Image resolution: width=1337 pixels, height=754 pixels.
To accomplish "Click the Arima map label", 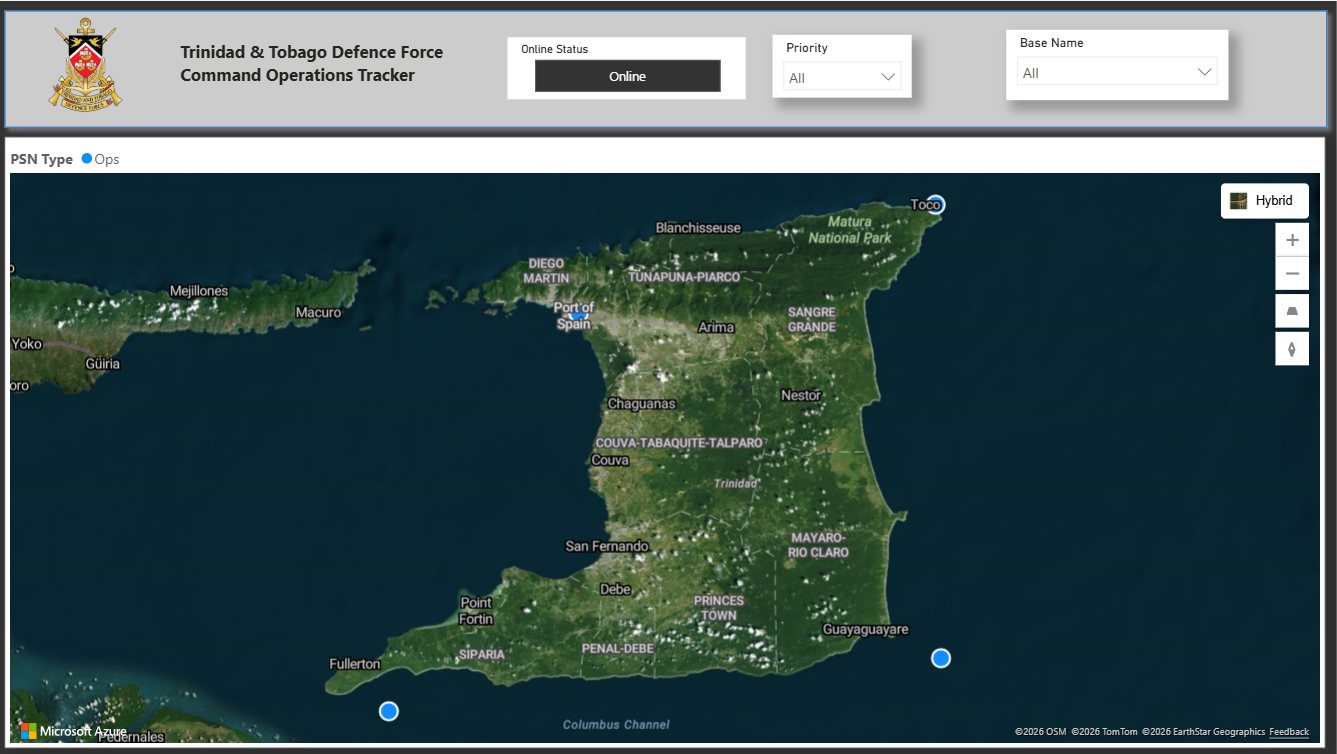I will (x=716, y=327).
